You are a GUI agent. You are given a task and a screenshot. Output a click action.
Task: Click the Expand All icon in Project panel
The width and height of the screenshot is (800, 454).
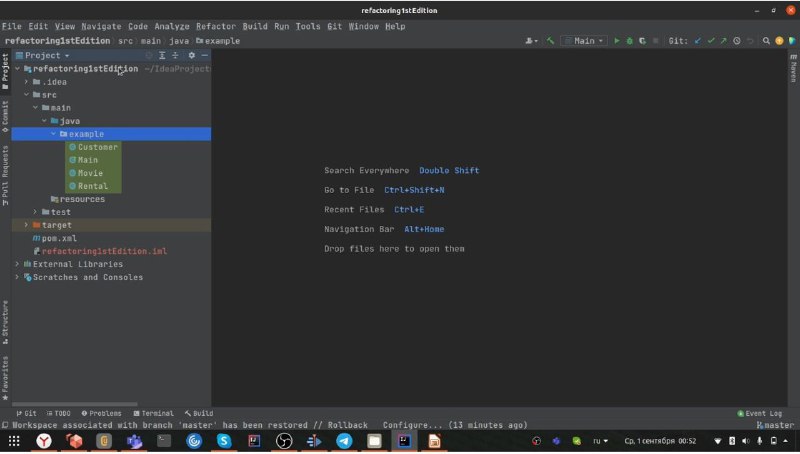(162, 55)
